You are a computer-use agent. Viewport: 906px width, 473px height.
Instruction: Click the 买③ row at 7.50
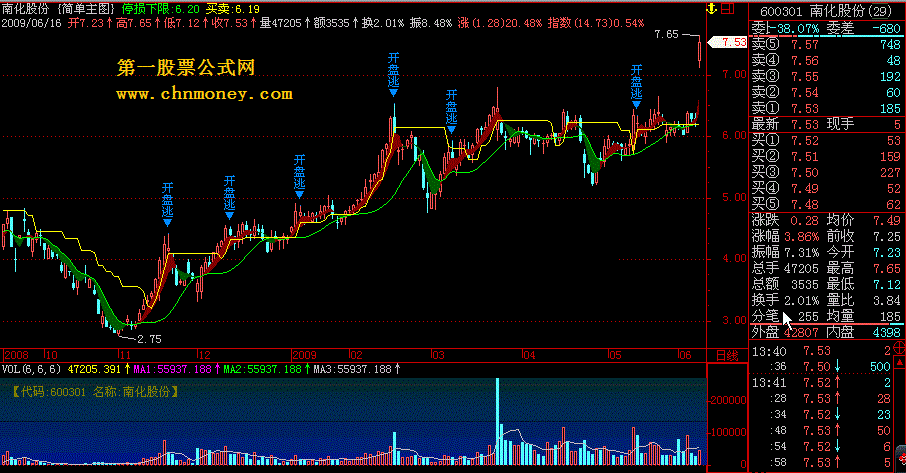tap(827, 172)
